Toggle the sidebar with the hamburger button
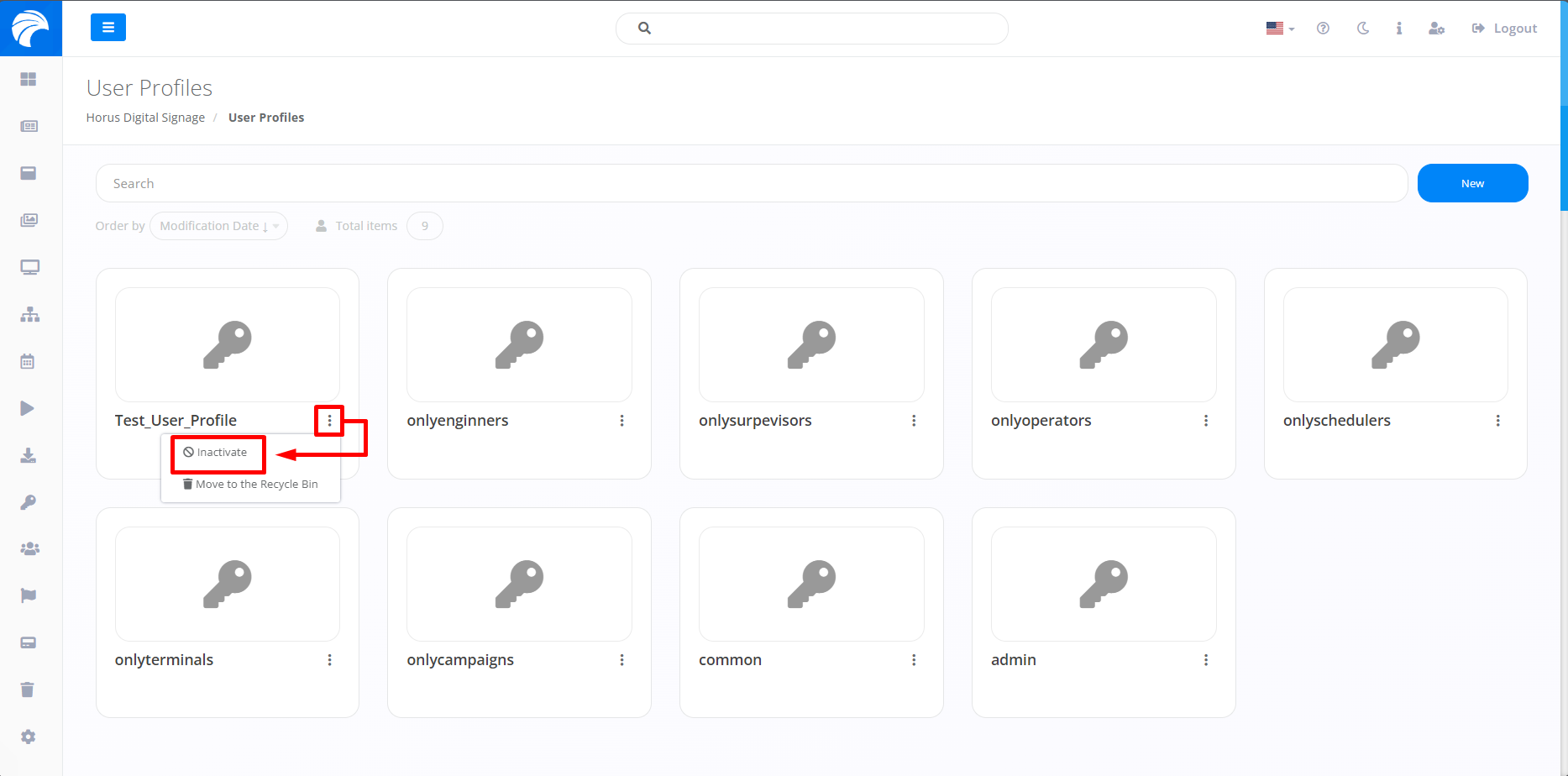Screen dimensions: 1568x776 pos(108,27)
